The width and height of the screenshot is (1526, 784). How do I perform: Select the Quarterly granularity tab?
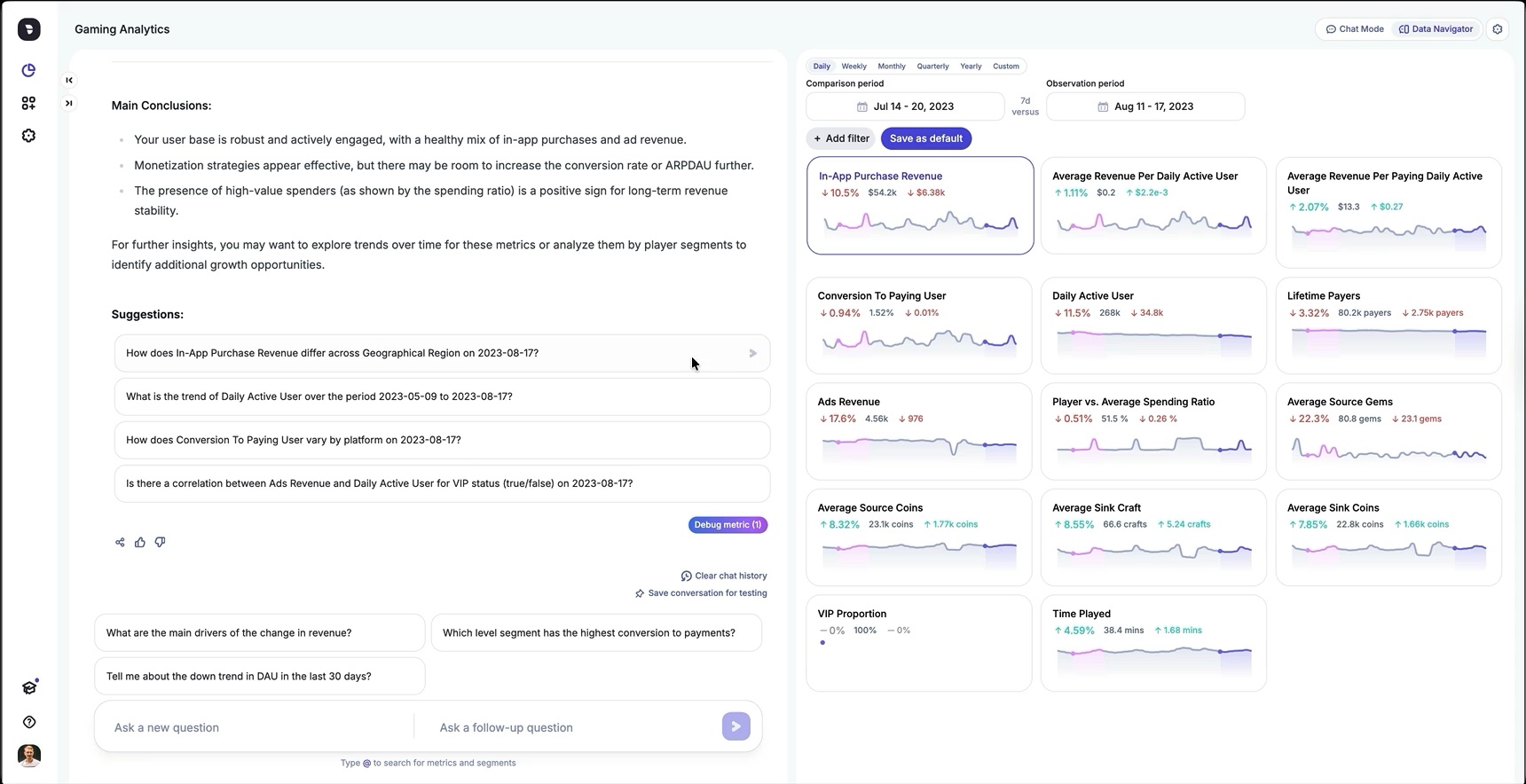[x=932, y=67]
